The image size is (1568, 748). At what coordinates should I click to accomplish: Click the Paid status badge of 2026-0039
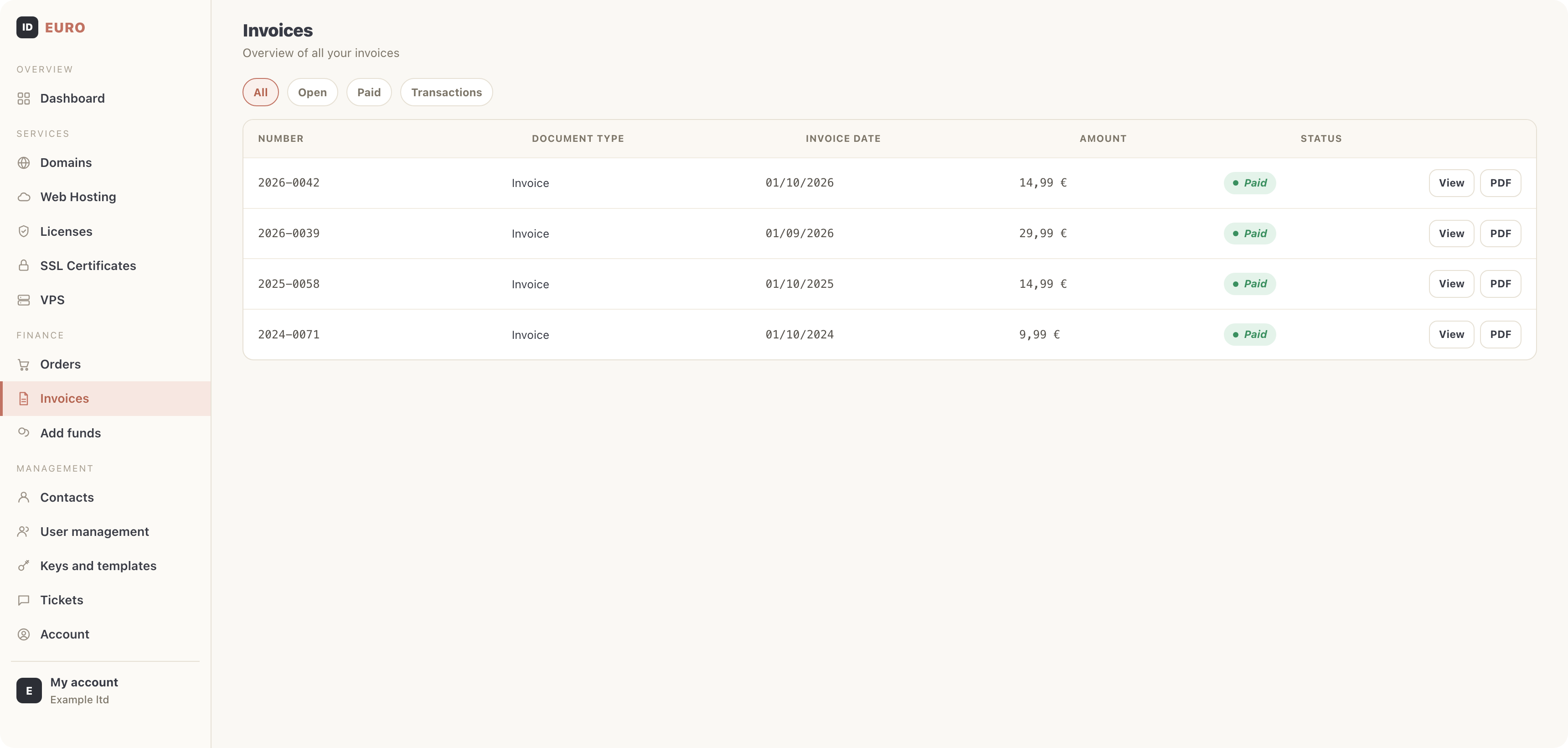pyautogui.click(x=1250, y=233)
